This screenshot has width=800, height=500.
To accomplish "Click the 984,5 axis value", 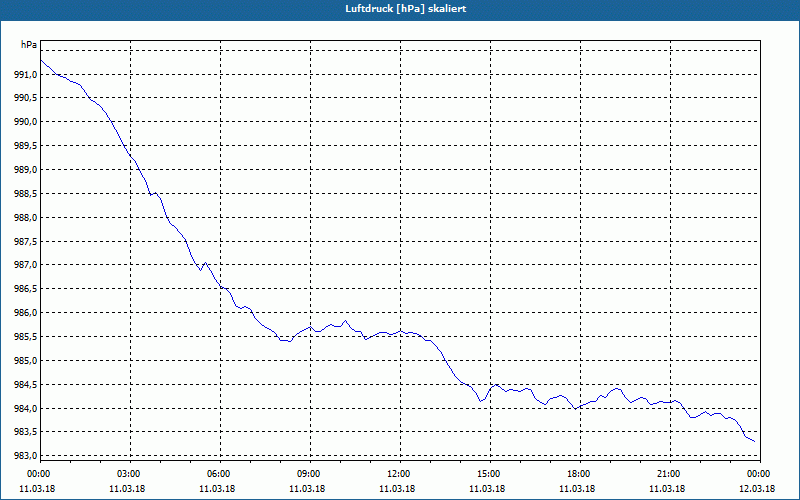I will point(26,385).
